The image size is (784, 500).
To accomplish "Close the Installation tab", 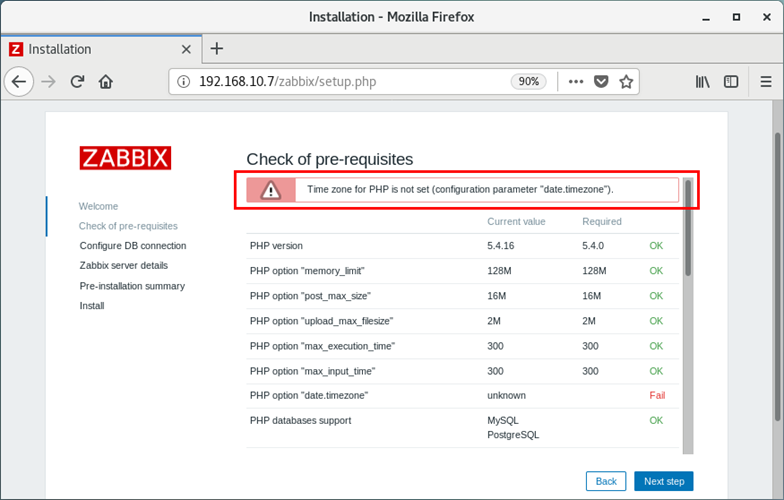I will pyautogui.click(x=186, y=49).
